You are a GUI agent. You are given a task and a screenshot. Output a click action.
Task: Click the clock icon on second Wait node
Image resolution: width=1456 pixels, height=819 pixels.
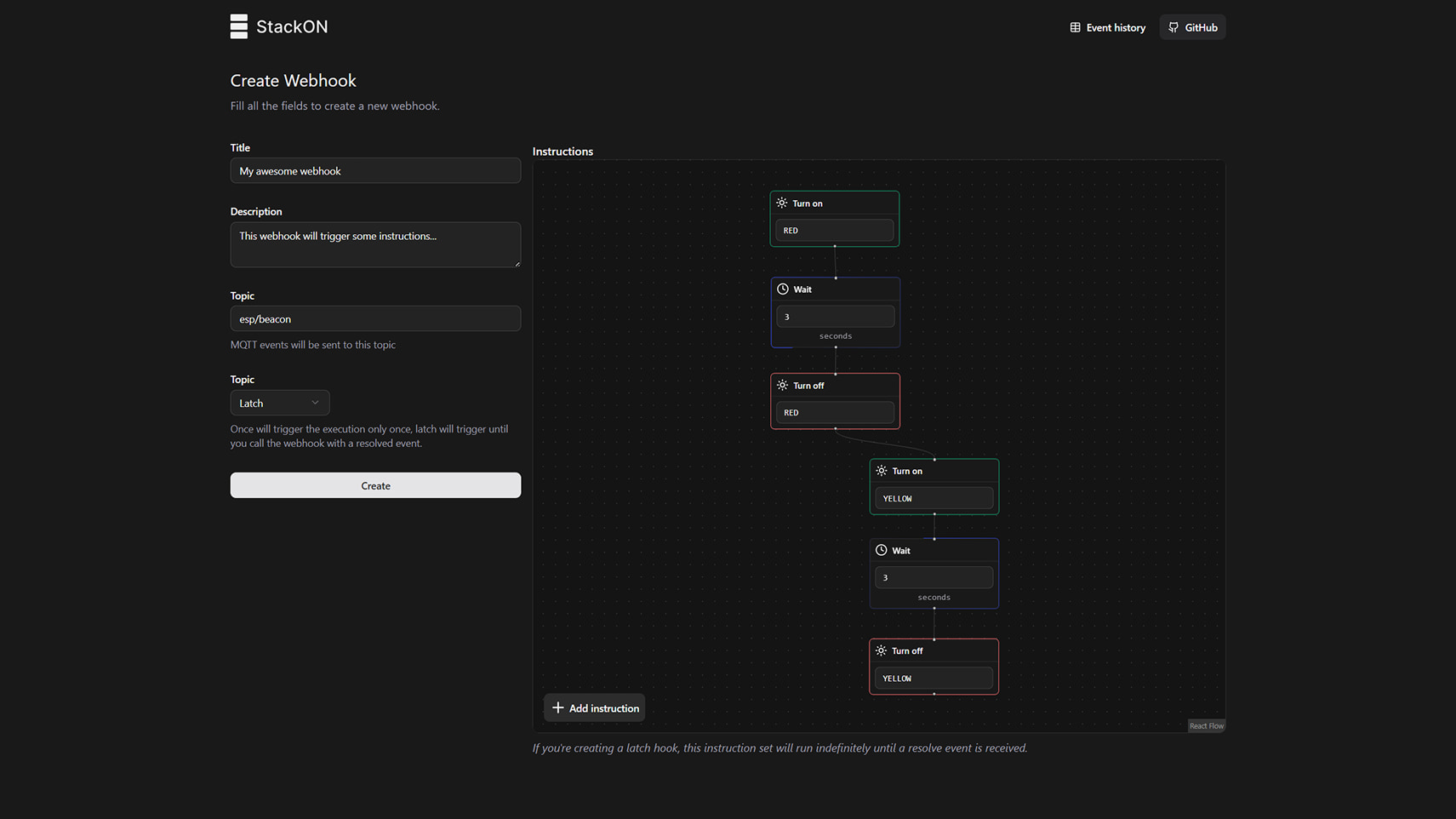tap(881, 551)
